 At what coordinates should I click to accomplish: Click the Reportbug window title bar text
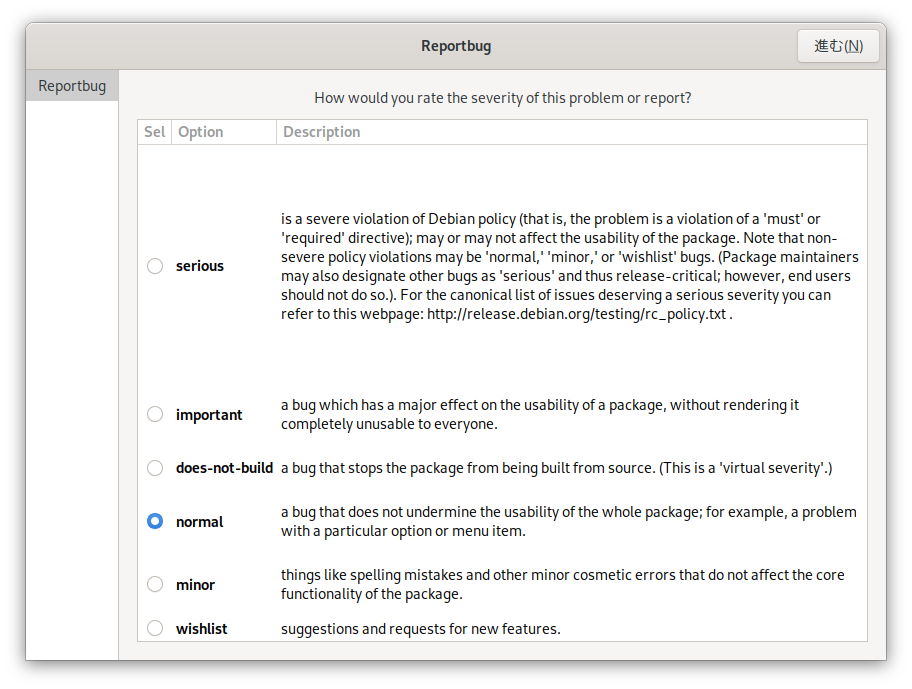[x=456, y=46]
